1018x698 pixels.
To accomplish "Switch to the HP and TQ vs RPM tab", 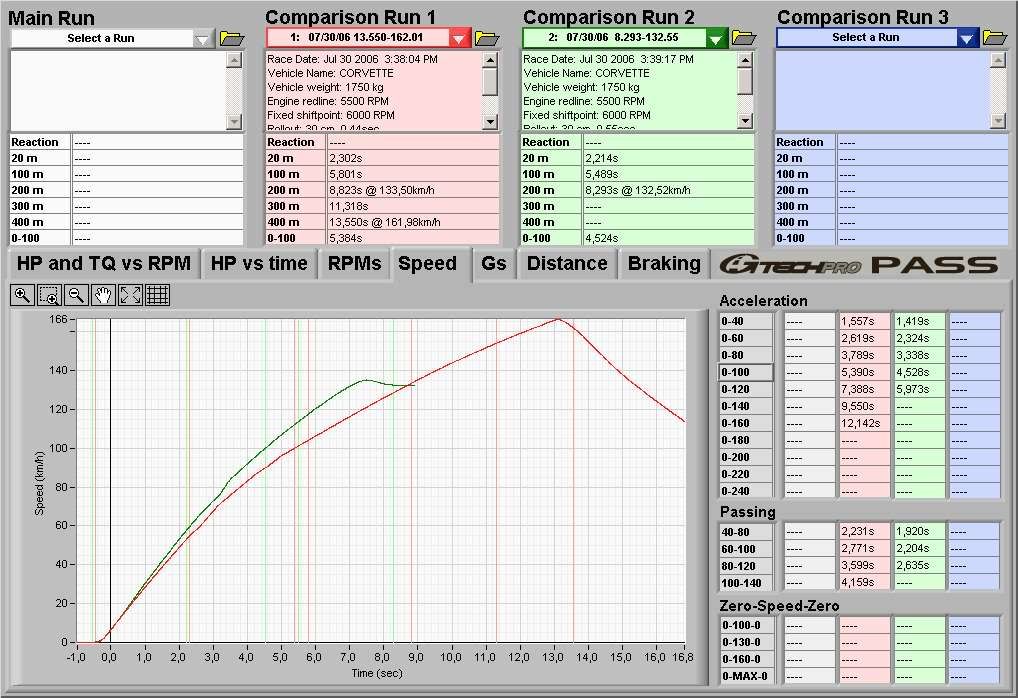I will pos(104,264).
